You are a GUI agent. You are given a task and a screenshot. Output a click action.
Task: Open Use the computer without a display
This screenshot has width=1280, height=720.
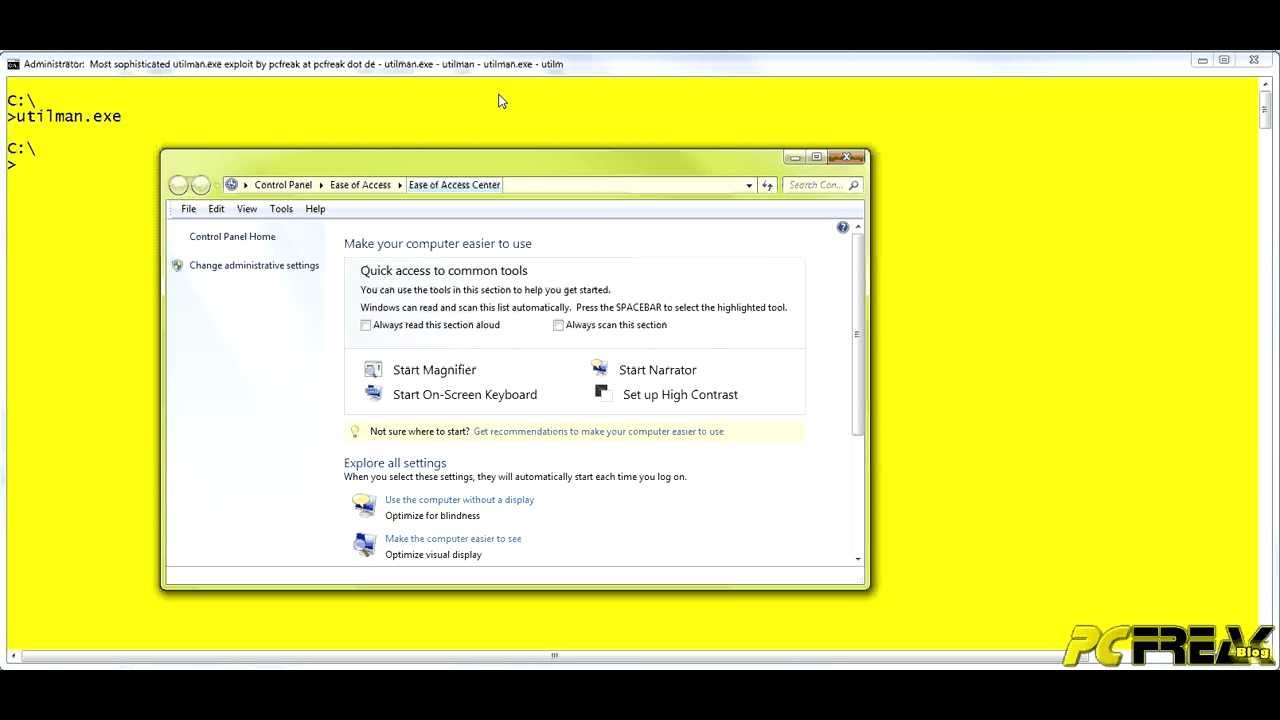[459, 500]
